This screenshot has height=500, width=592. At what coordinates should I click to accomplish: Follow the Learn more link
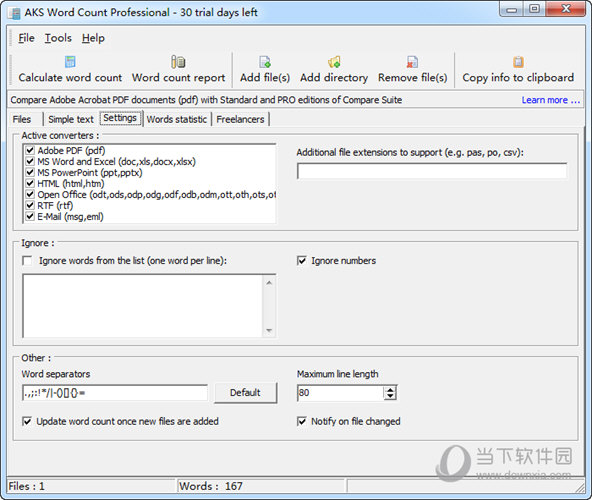point(550,100)
